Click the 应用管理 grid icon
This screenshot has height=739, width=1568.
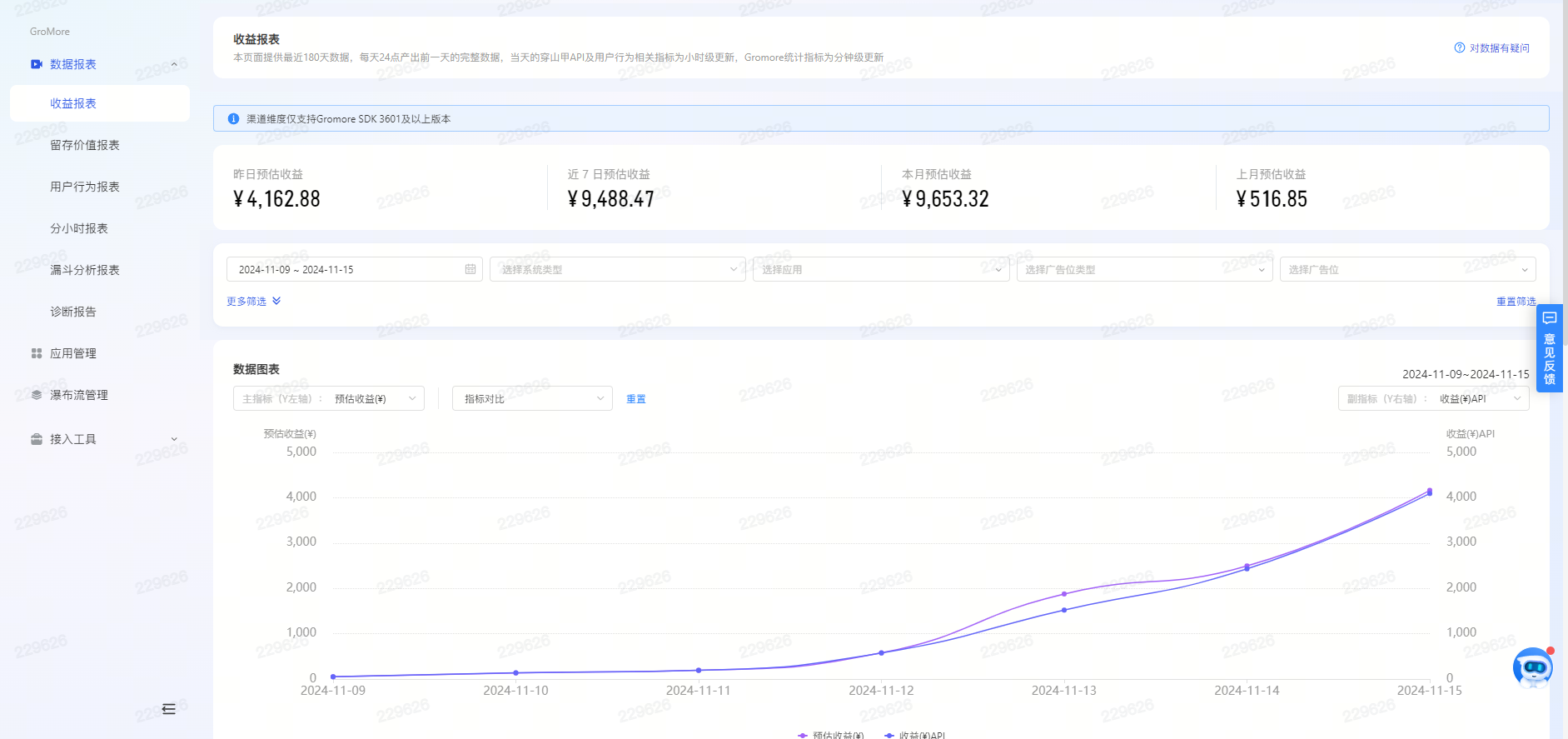(37, 353)
